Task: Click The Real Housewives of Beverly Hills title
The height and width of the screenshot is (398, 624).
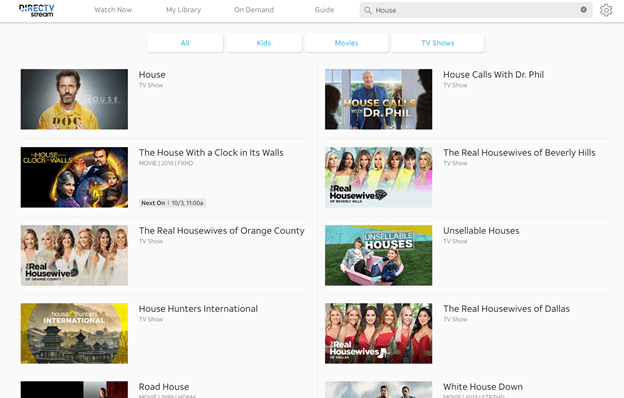Action: (519, 152)
